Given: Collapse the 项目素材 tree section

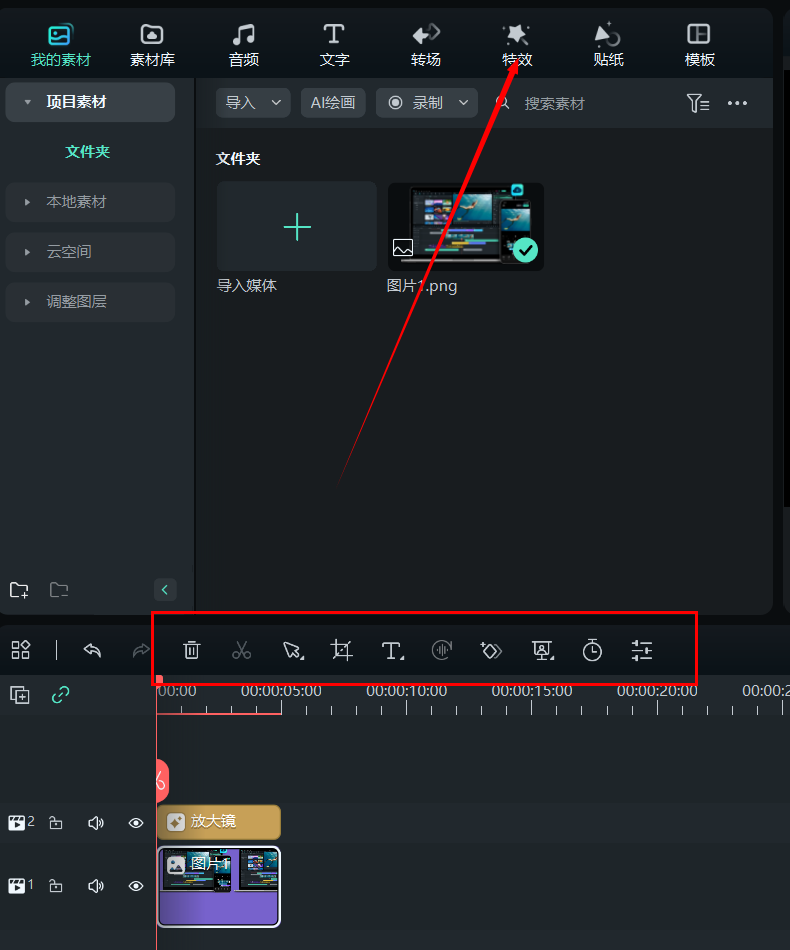Looking at the screenshot, I should pos(27,102).
